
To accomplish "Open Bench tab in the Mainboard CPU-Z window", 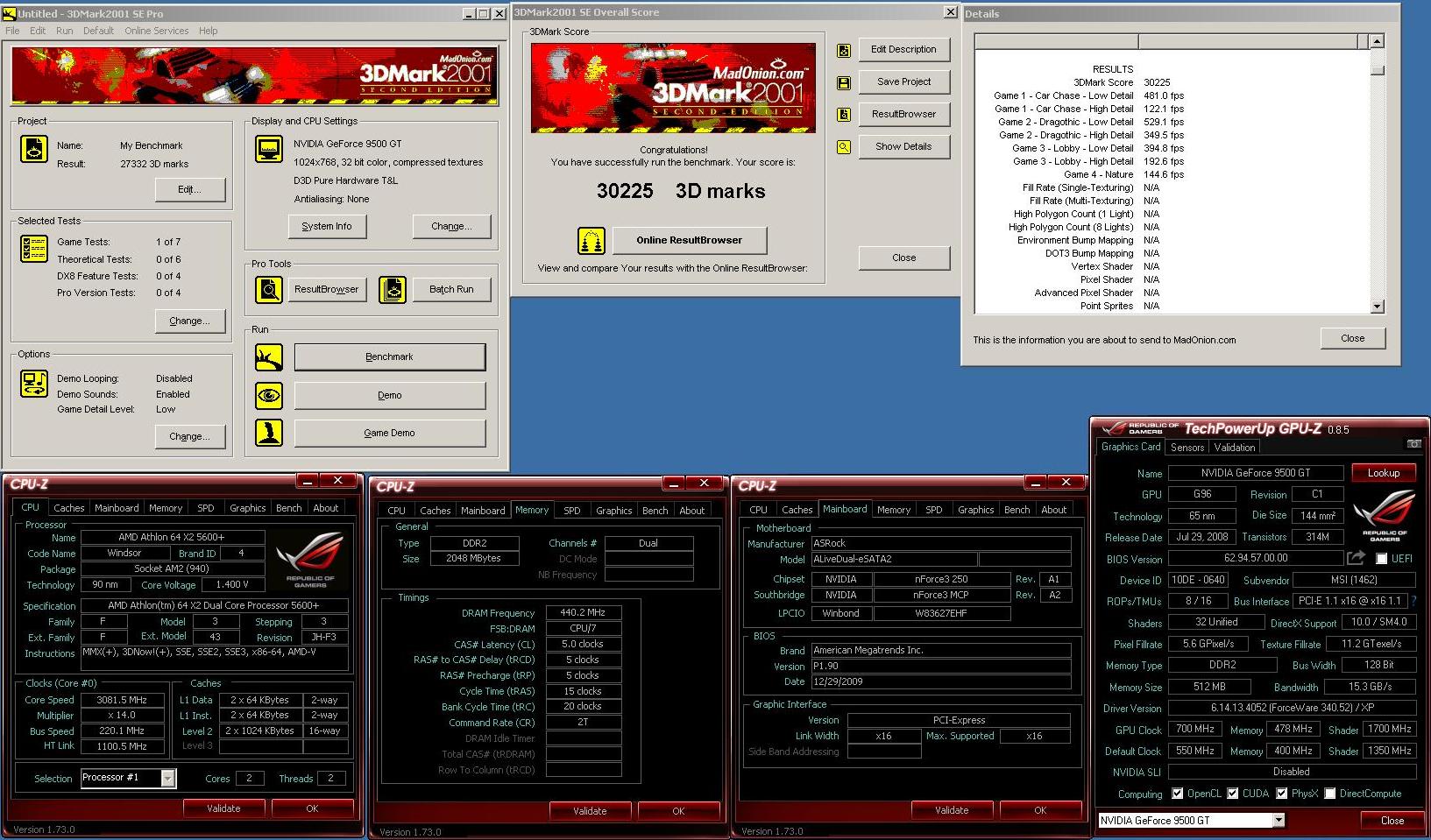I will pos(1017,510).
